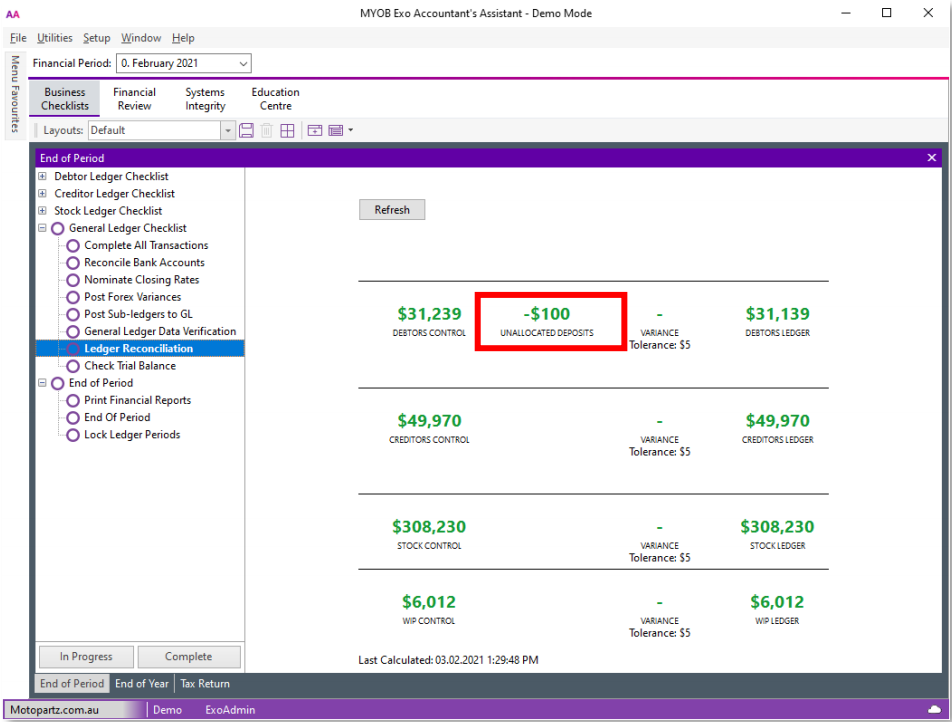
Task: Select the Tax Return bottom tab
Action: coord(205,684)
